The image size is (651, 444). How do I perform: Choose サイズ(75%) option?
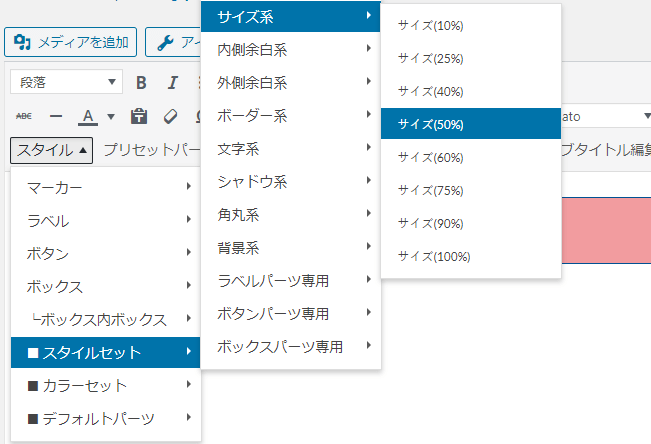click(471, 190)
